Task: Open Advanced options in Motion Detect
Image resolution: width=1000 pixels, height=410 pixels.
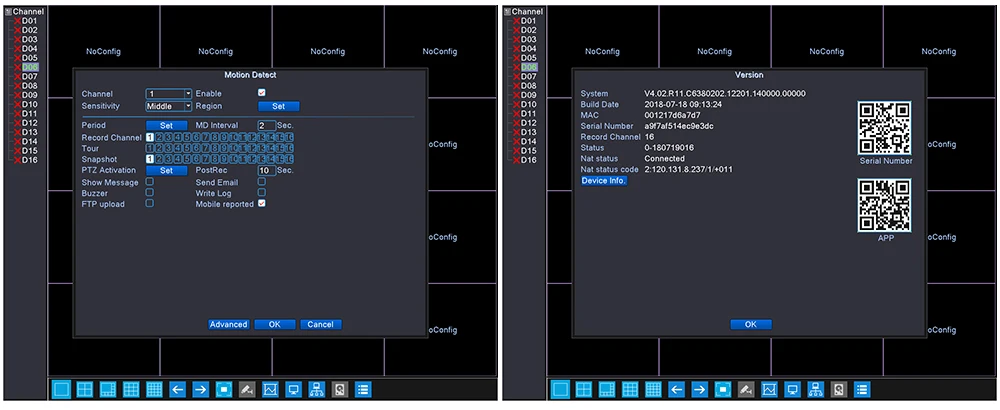Action: pos(228,325)
